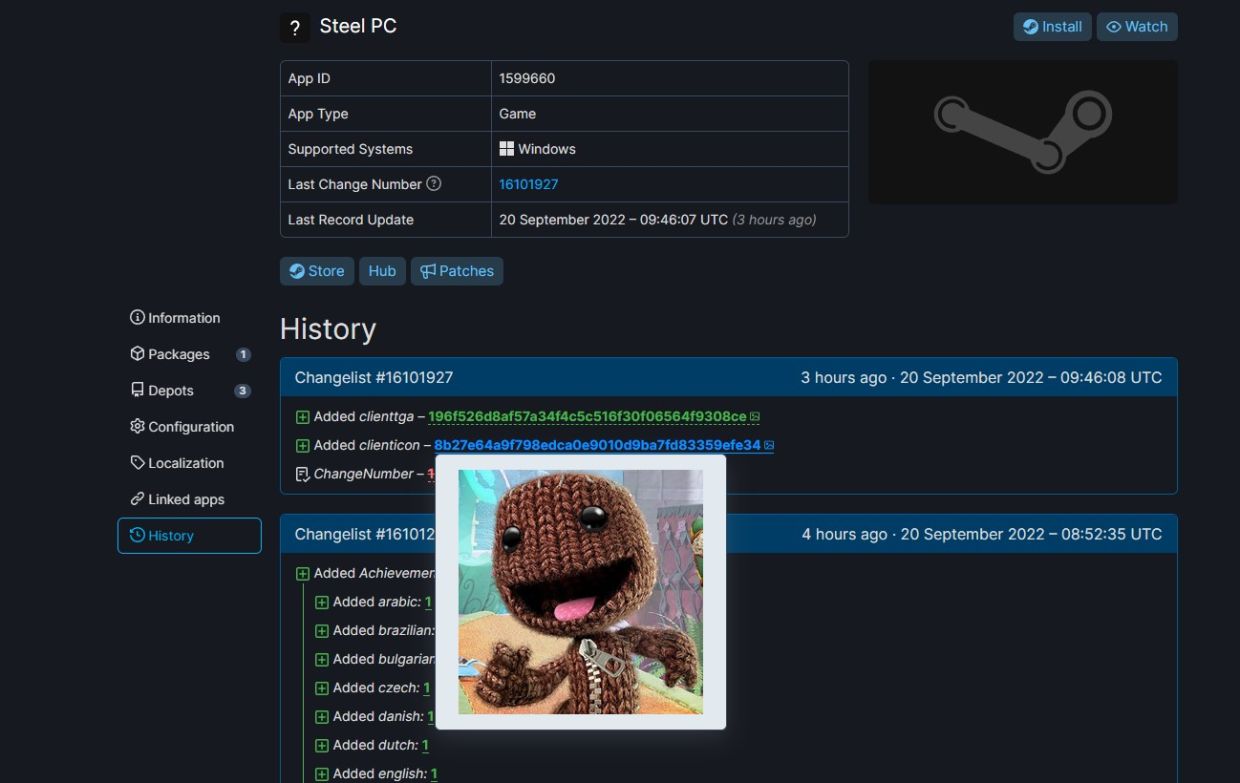The height and width of the screenshot is (783, 1240).
Task: Click the help icon beside Last Change Number
Action: tap(433, 184)
